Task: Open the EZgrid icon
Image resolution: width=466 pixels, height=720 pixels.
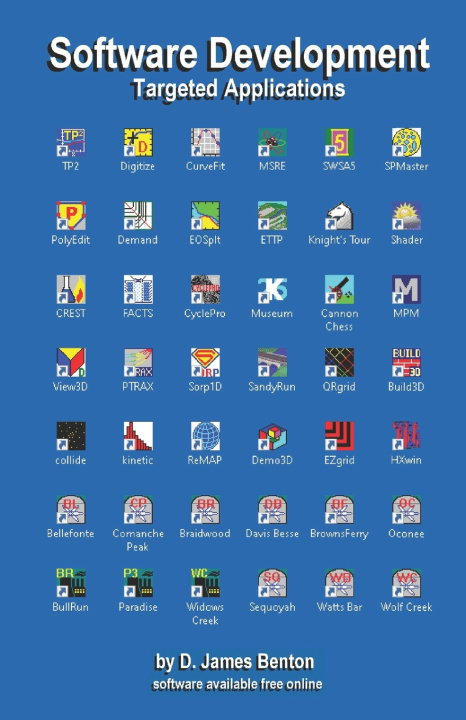Action: (x=339, y=436)
